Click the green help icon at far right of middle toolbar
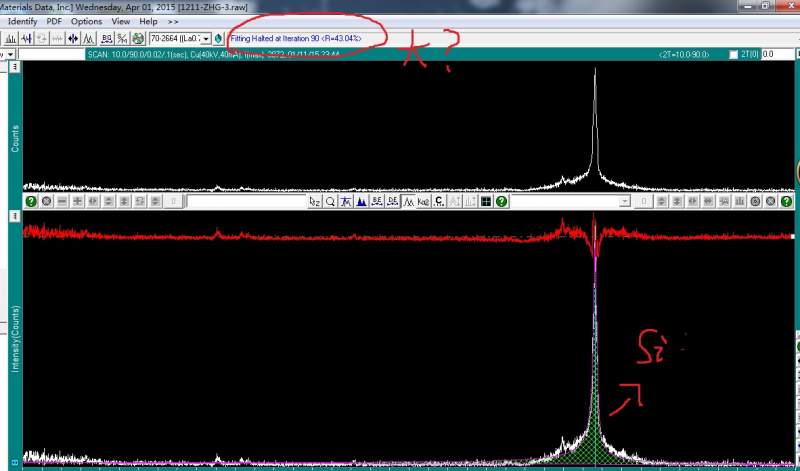800x471 pixels. click(x=786, y=201)
